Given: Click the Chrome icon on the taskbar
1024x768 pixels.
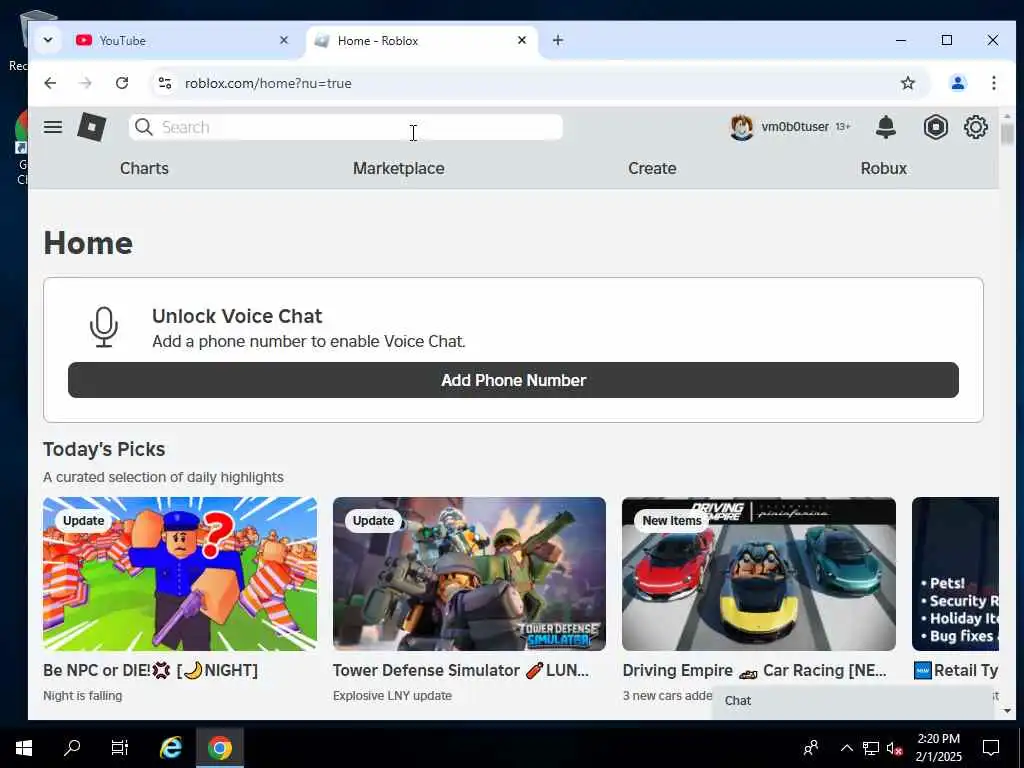Looking at the screenshot, I should (220, 748).
